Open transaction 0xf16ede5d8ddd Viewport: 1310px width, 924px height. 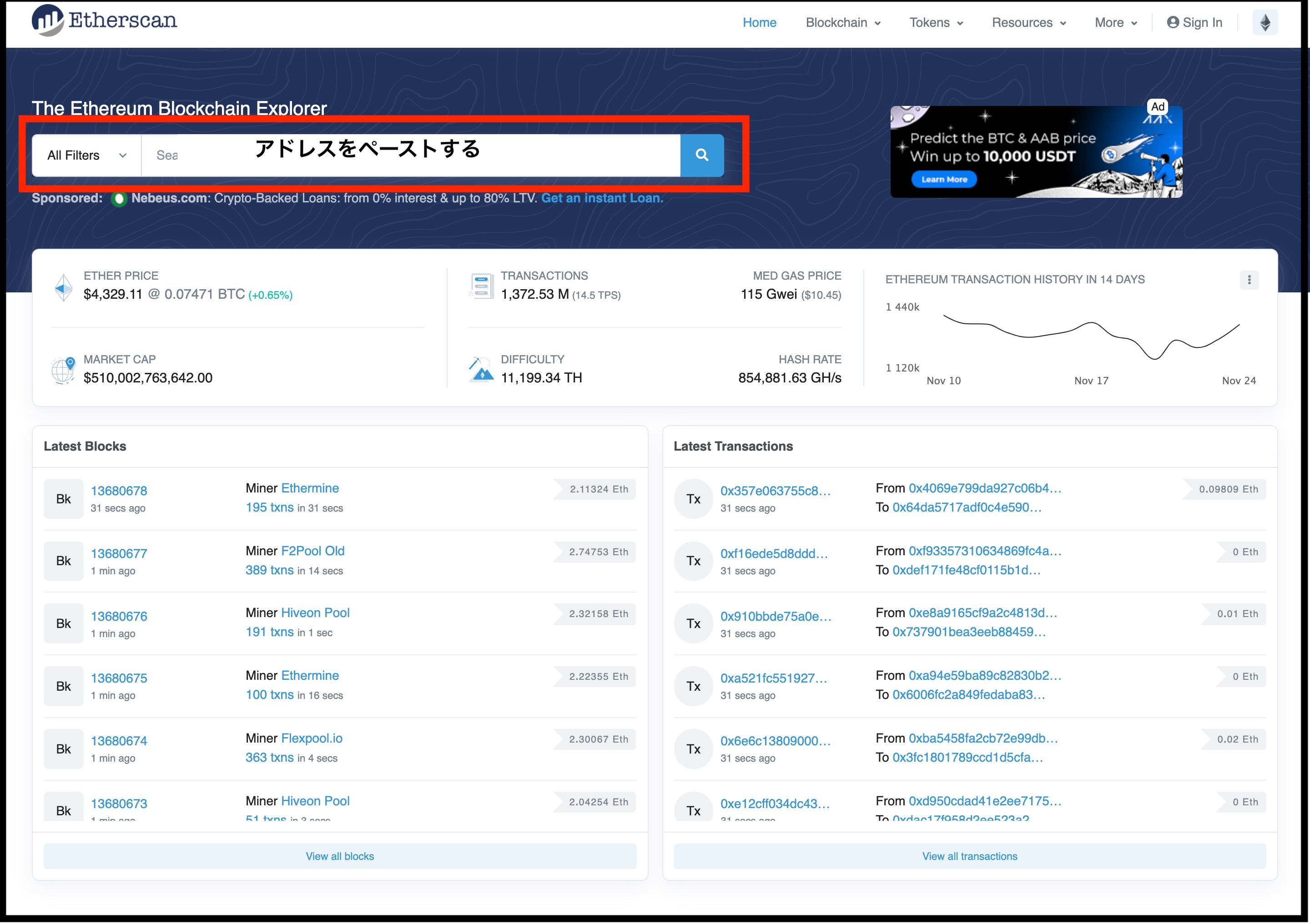774,554
